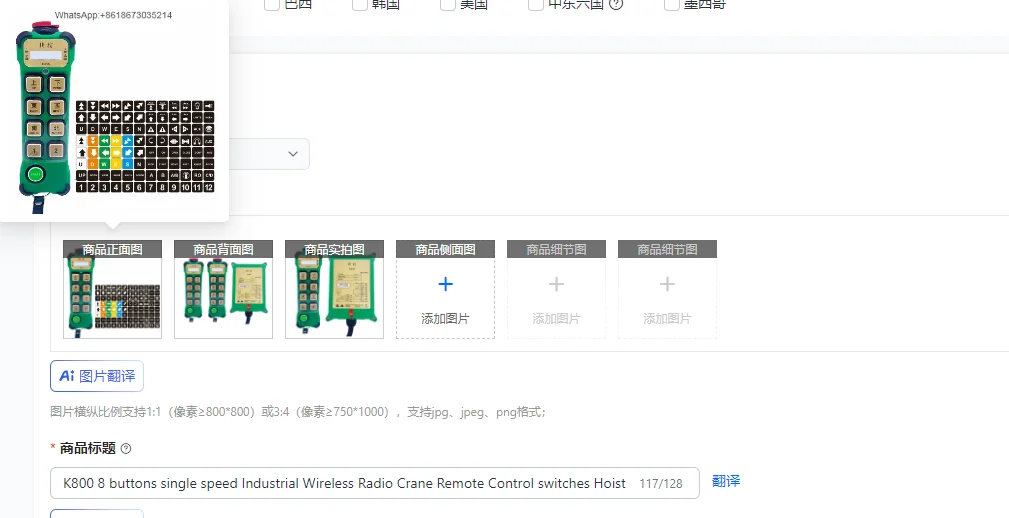Focus the 商品标题 input field
The width and height of the screenshot is (1009, 518).
coord(375,483)
